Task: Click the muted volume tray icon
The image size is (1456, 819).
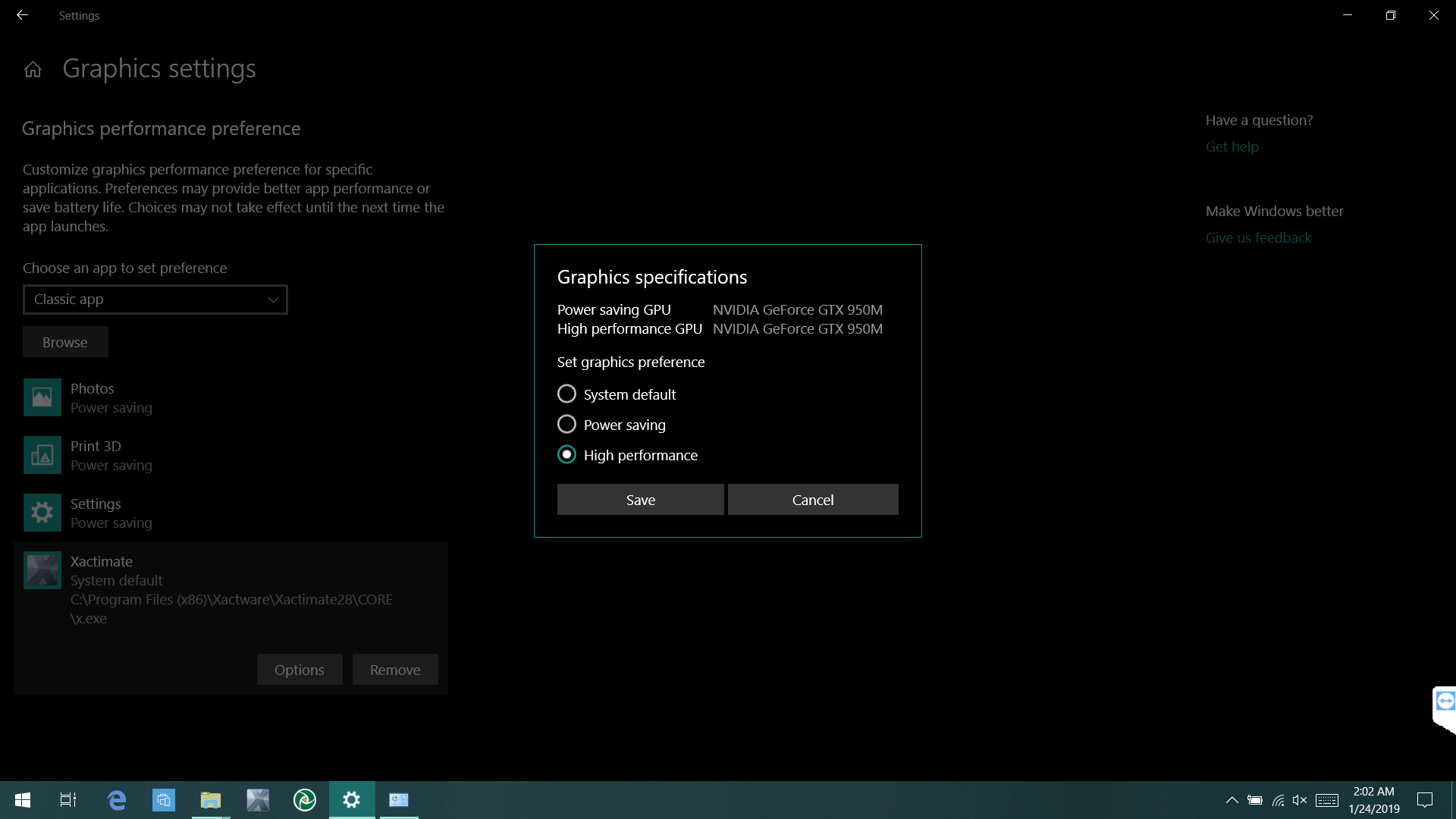Action: [x=1300, y=800]
